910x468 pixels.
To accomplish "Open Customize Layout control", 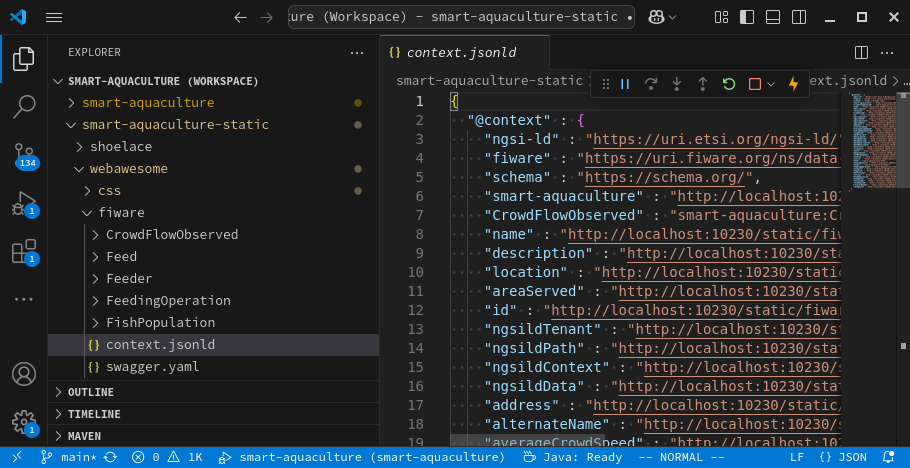I will (721, 17).
